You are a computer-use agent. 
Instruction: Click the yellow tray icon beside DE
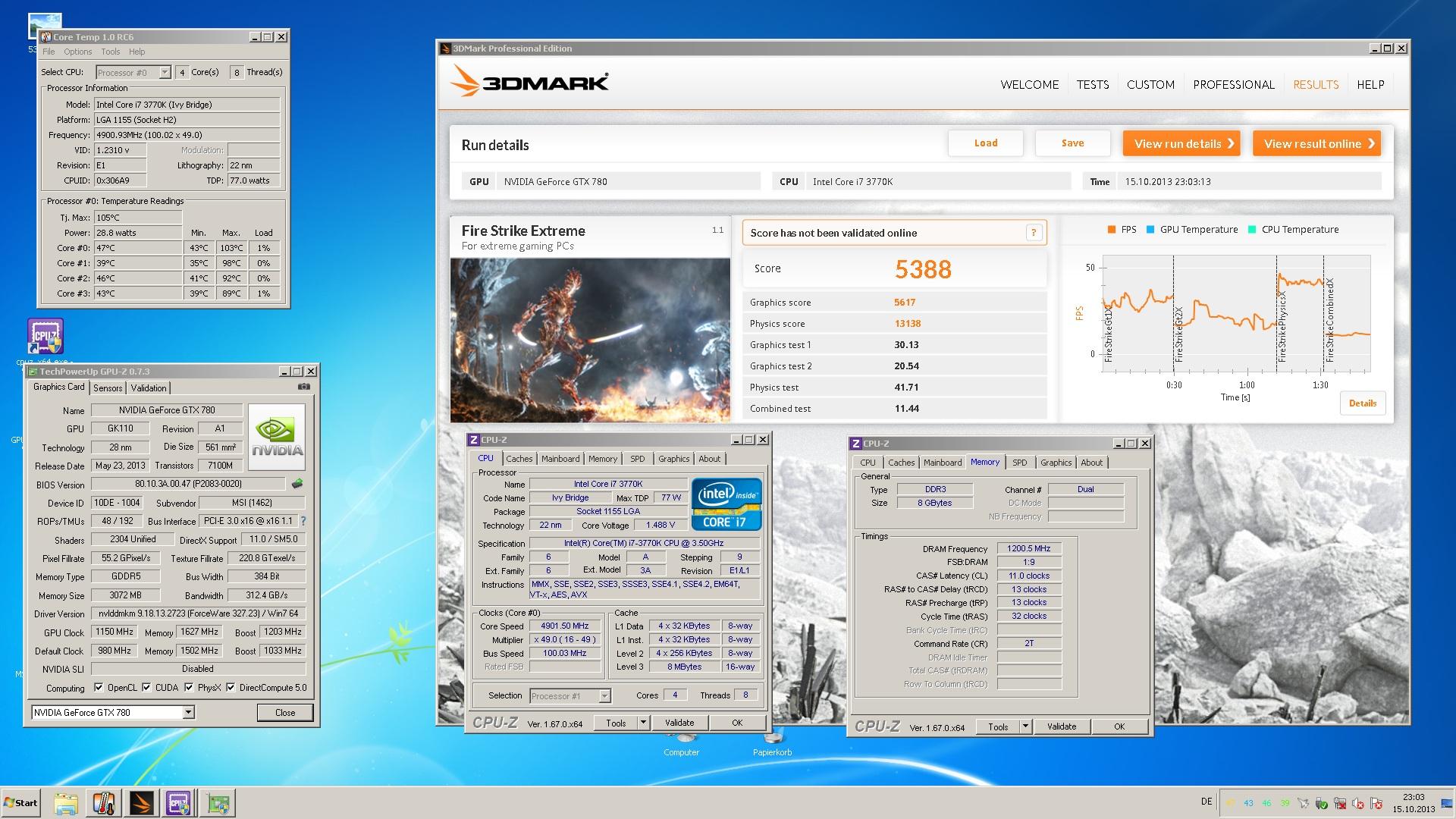click(1230, 803)
